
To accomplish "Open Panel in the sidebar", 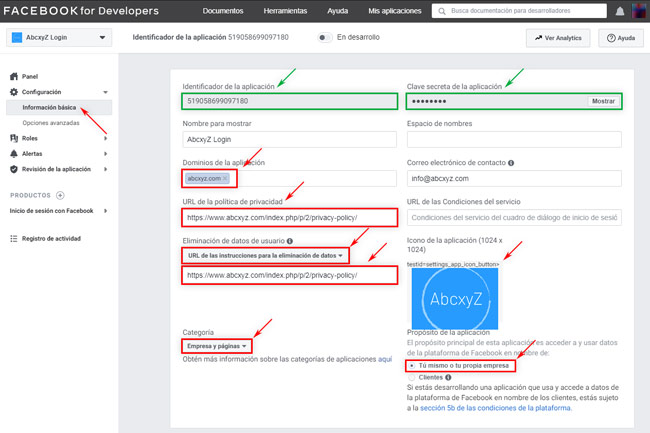I will (30, 76).
